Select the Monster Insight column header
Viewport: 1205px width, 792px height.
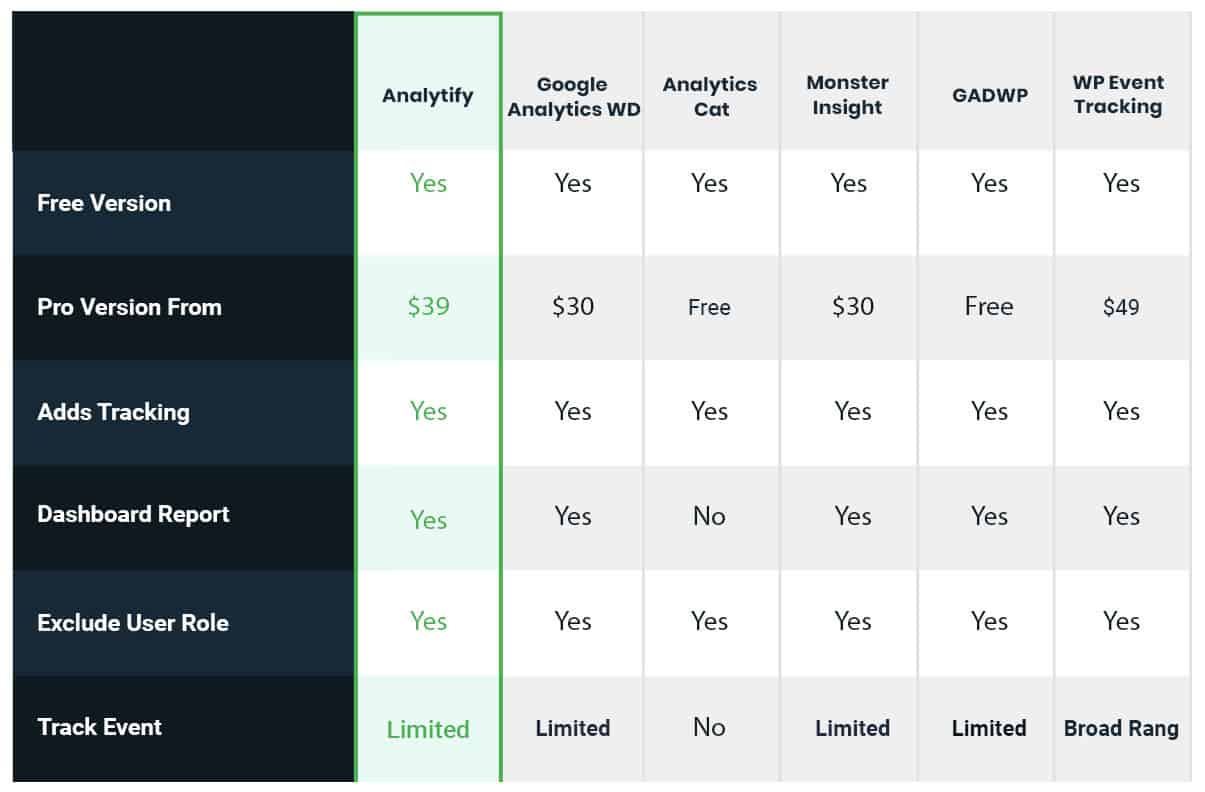point(847,95)
